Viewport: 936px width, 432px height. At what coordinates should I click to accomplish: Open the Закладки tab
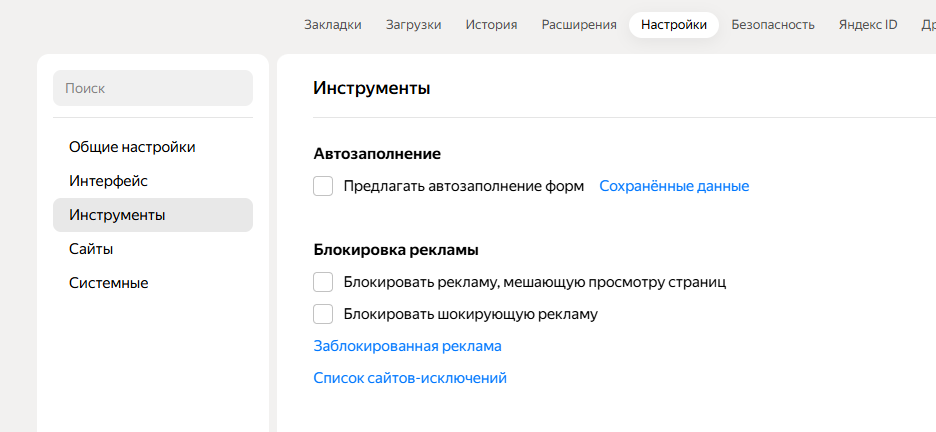332,24
